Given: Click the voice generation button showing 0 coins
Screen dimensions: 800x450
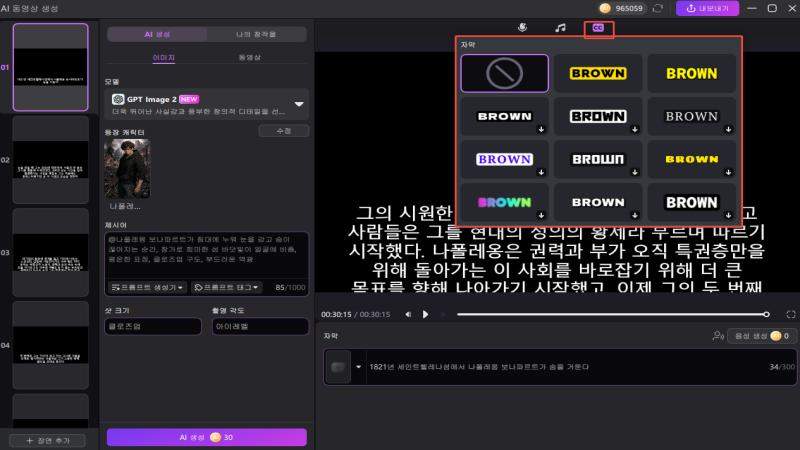Looking at the screenshot, I should pos(761,336).
